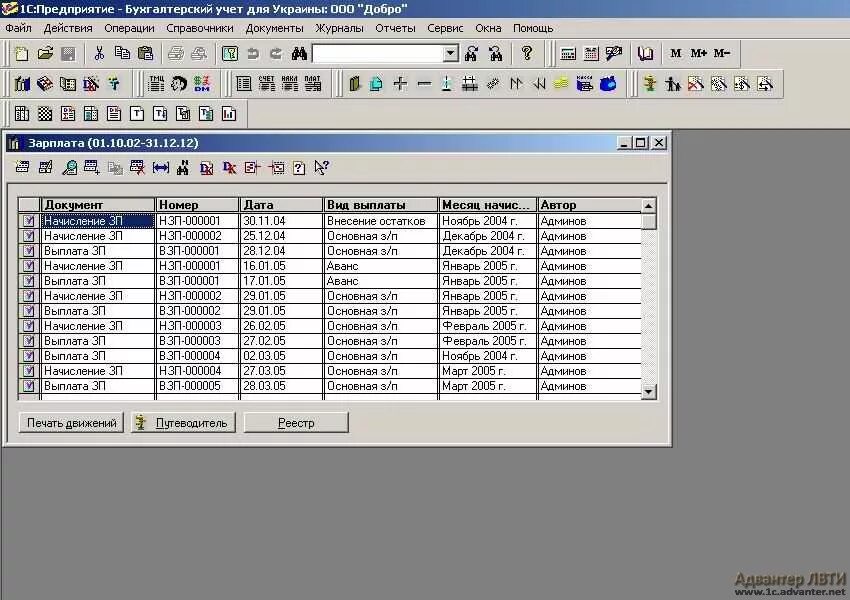Click the Open folder toolbar icon
This screenshot has height=600, width=850.
46,54
